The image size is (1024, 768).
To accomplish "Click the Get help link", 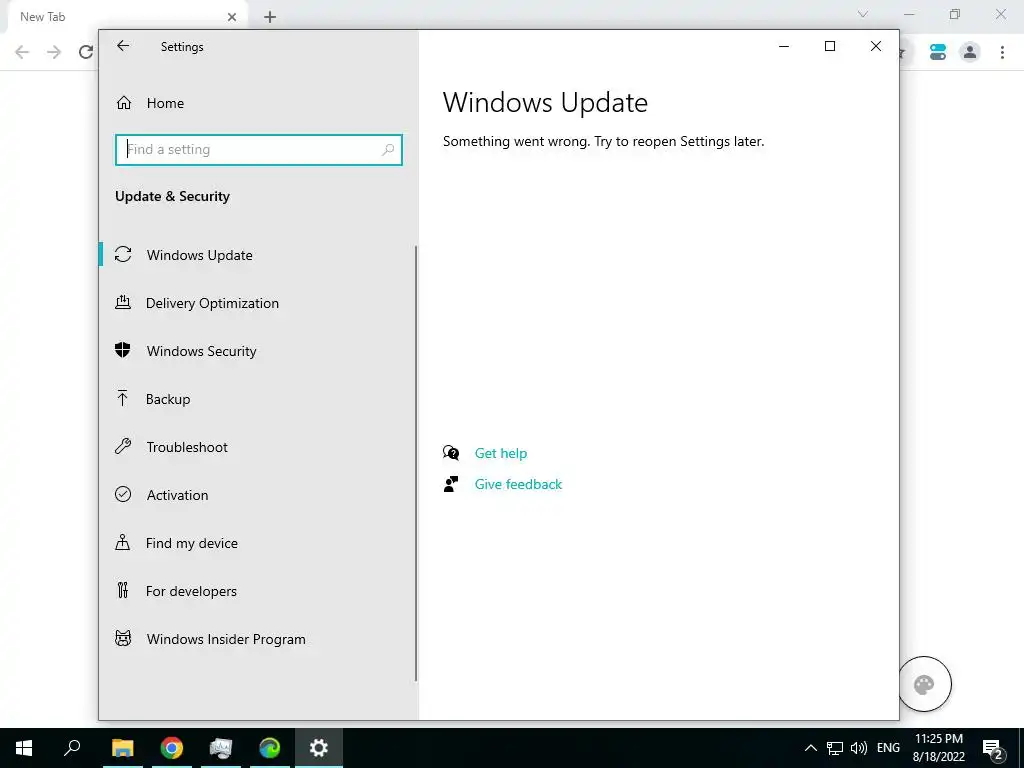I will (x=500, y=453).
